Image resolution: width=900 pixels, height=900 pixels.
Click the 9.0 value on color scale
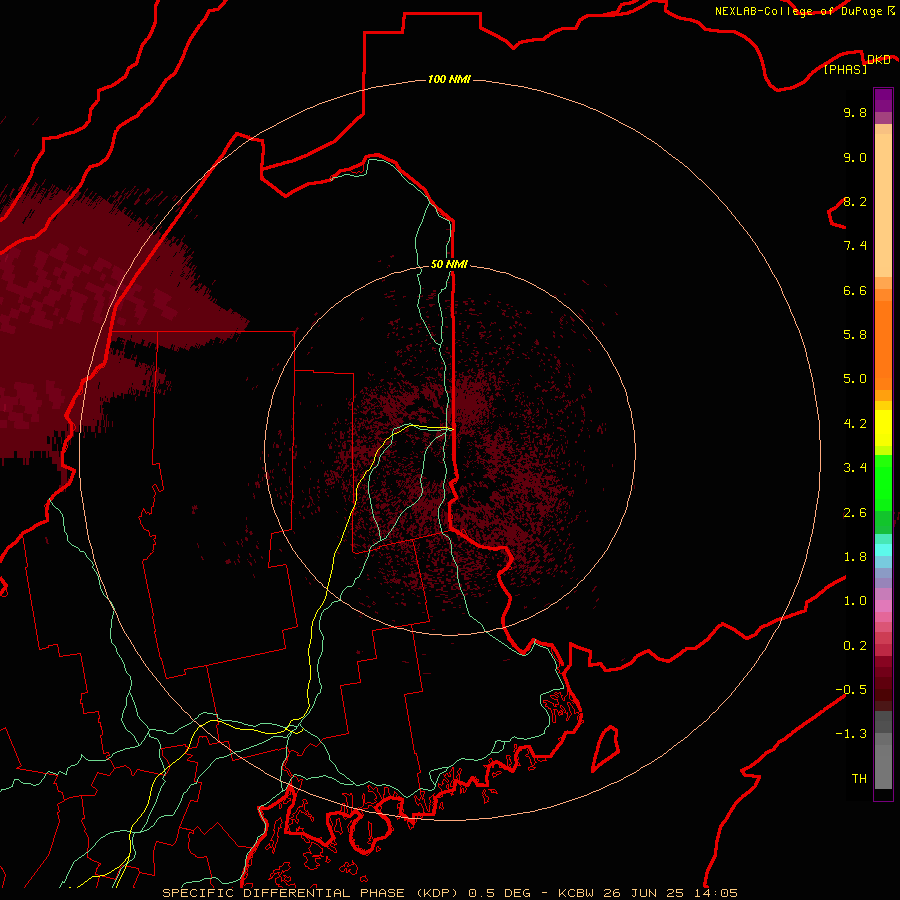[855, 157]
